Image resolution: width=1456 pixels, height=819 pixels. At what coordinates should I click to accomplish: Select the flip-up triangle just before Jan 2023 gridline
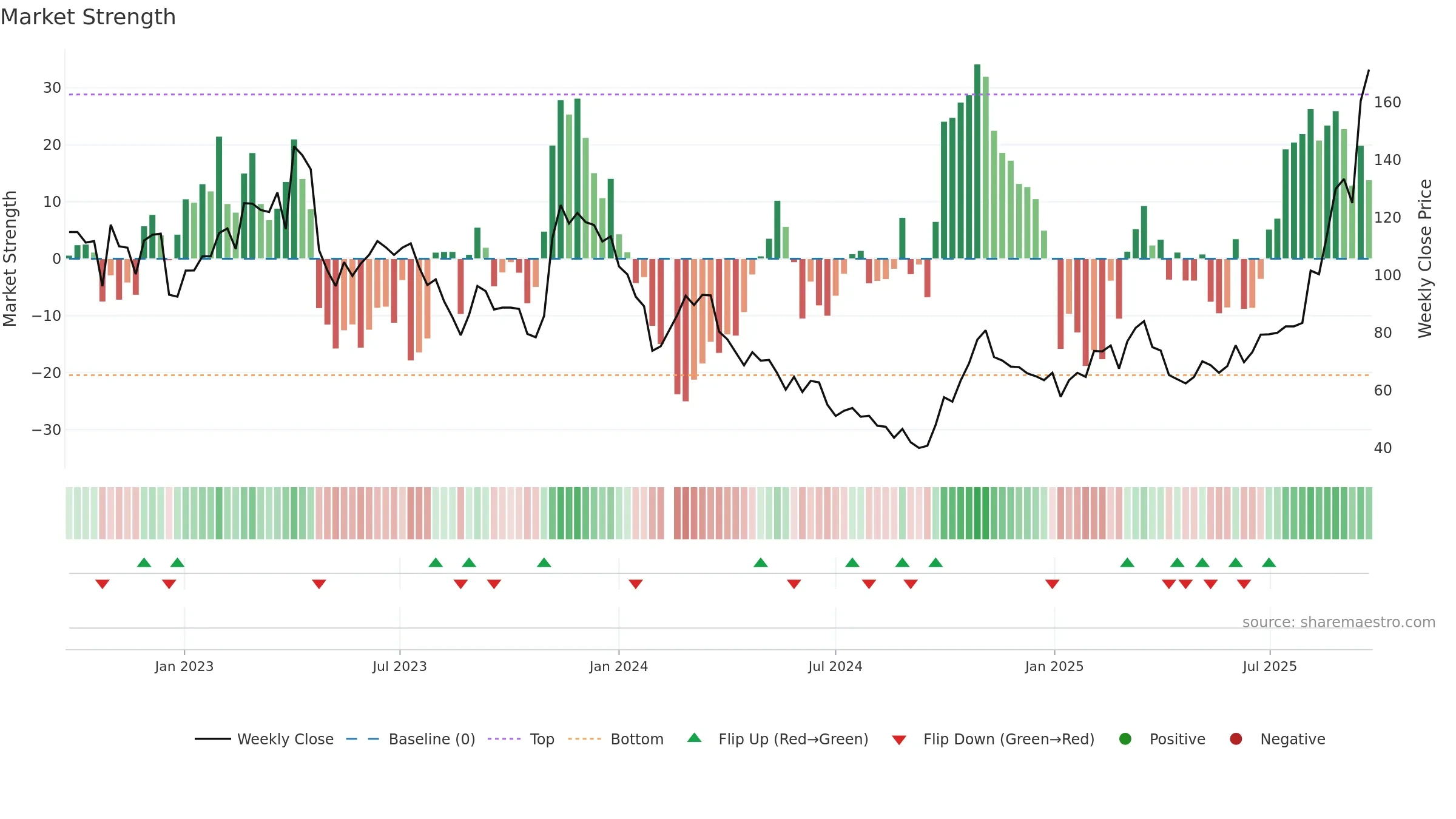click(177, 562)
